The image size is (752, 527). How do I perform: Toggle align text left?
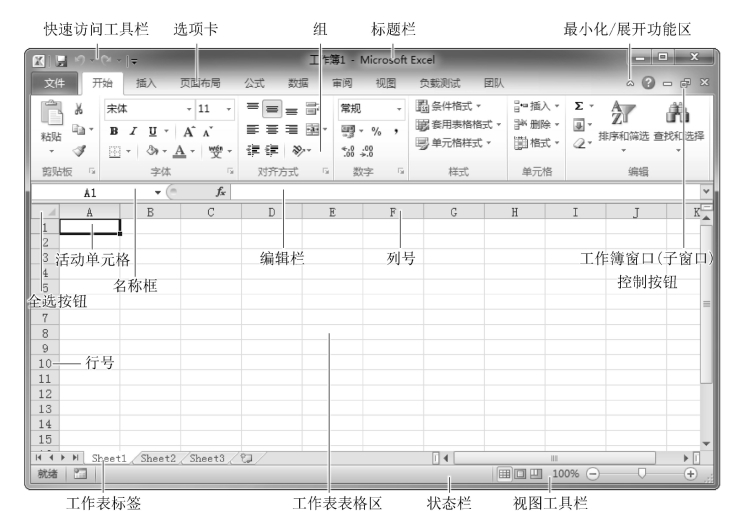(253, 129)
